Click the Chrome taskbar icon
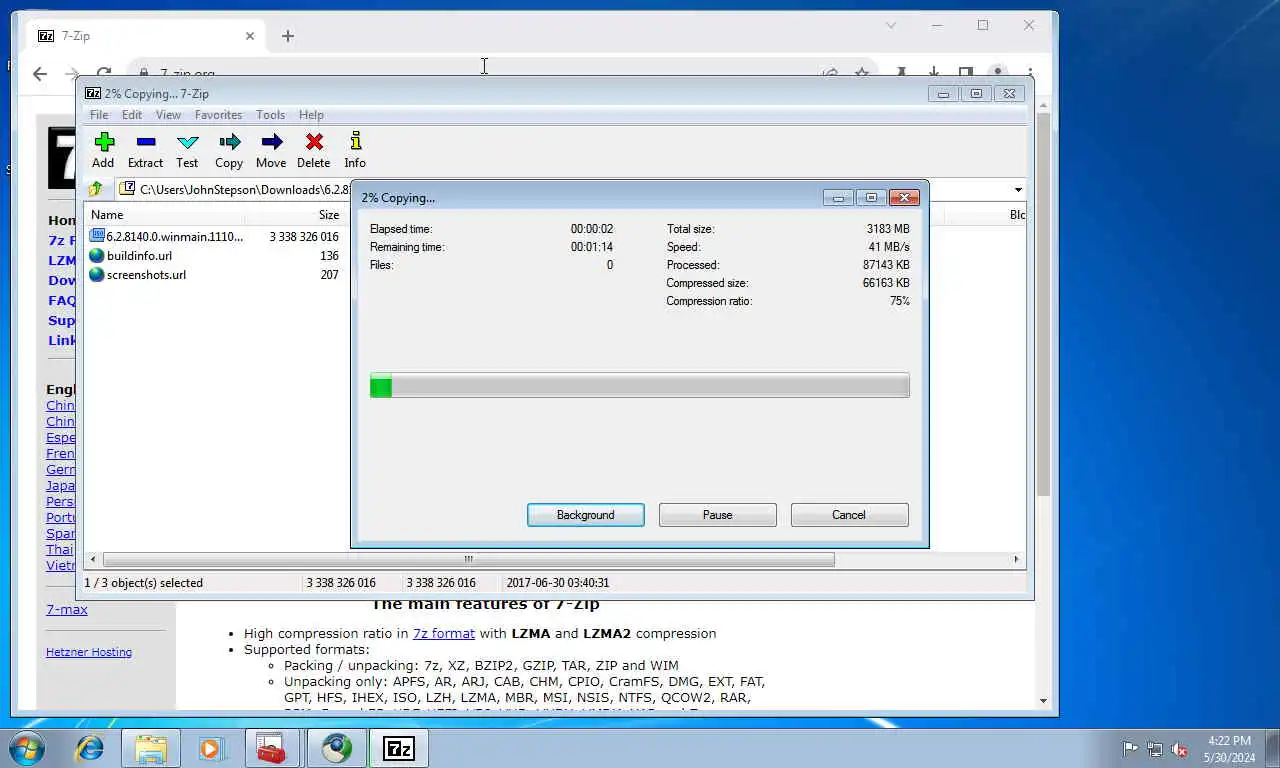The image size is (1280, 768). pos(336,748)
